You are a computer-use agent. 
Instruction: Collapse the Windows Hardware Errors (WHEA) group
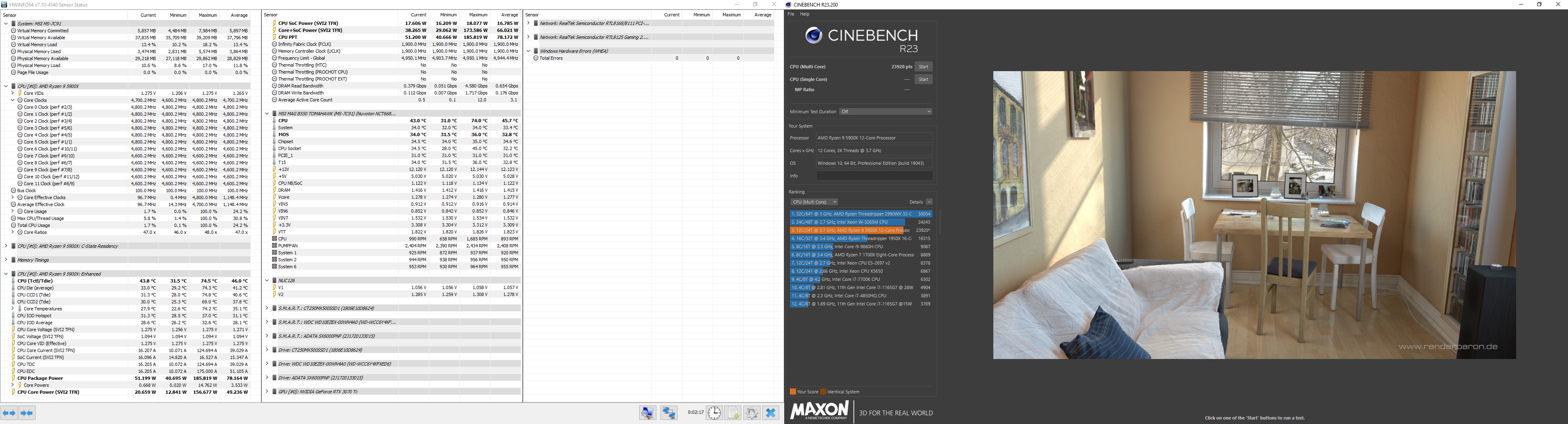click(x=529, y=51)
